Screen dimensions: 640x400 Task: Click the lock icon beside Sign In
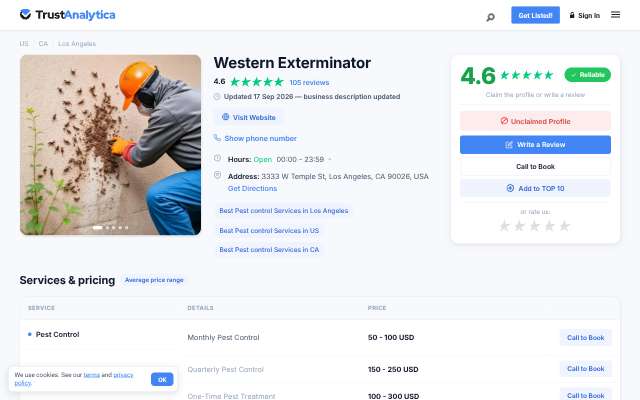coord(572,15)
